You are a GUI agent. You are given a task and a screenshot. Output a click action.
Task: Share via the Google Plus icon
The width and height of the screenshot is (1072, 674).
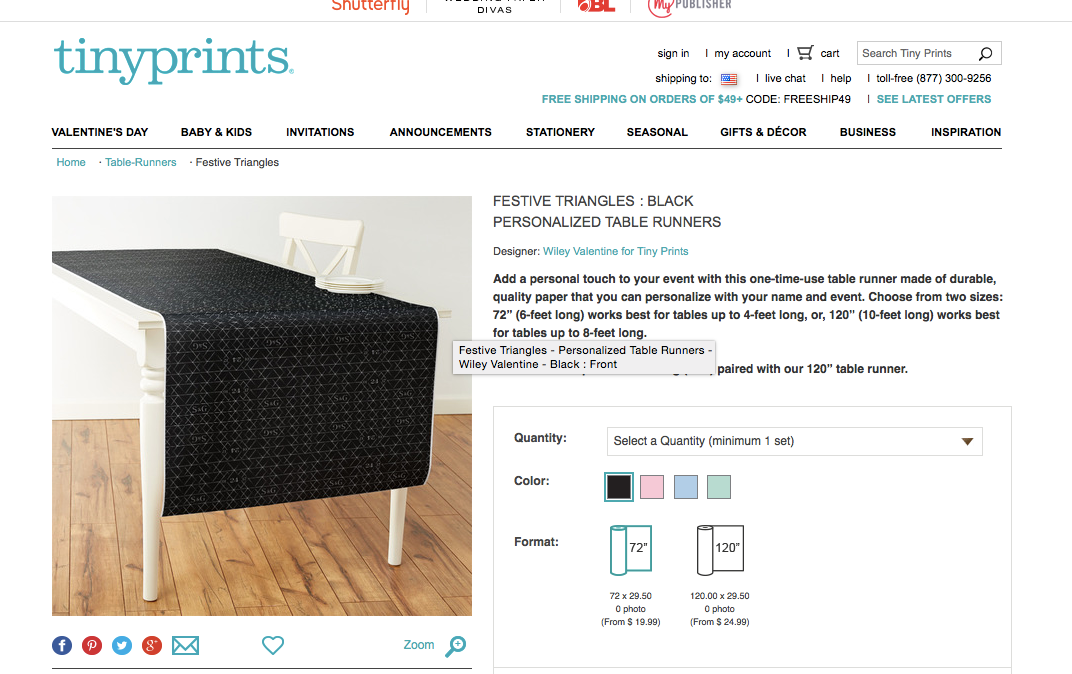[152, 645]
